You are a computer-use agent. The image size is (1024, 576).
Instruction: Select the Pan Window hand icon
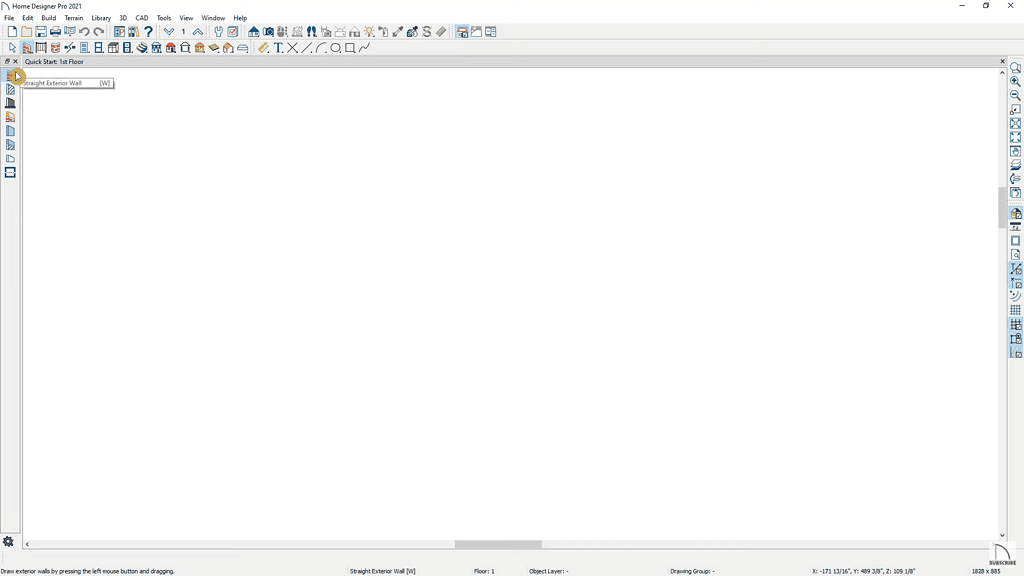point(1015,151)
